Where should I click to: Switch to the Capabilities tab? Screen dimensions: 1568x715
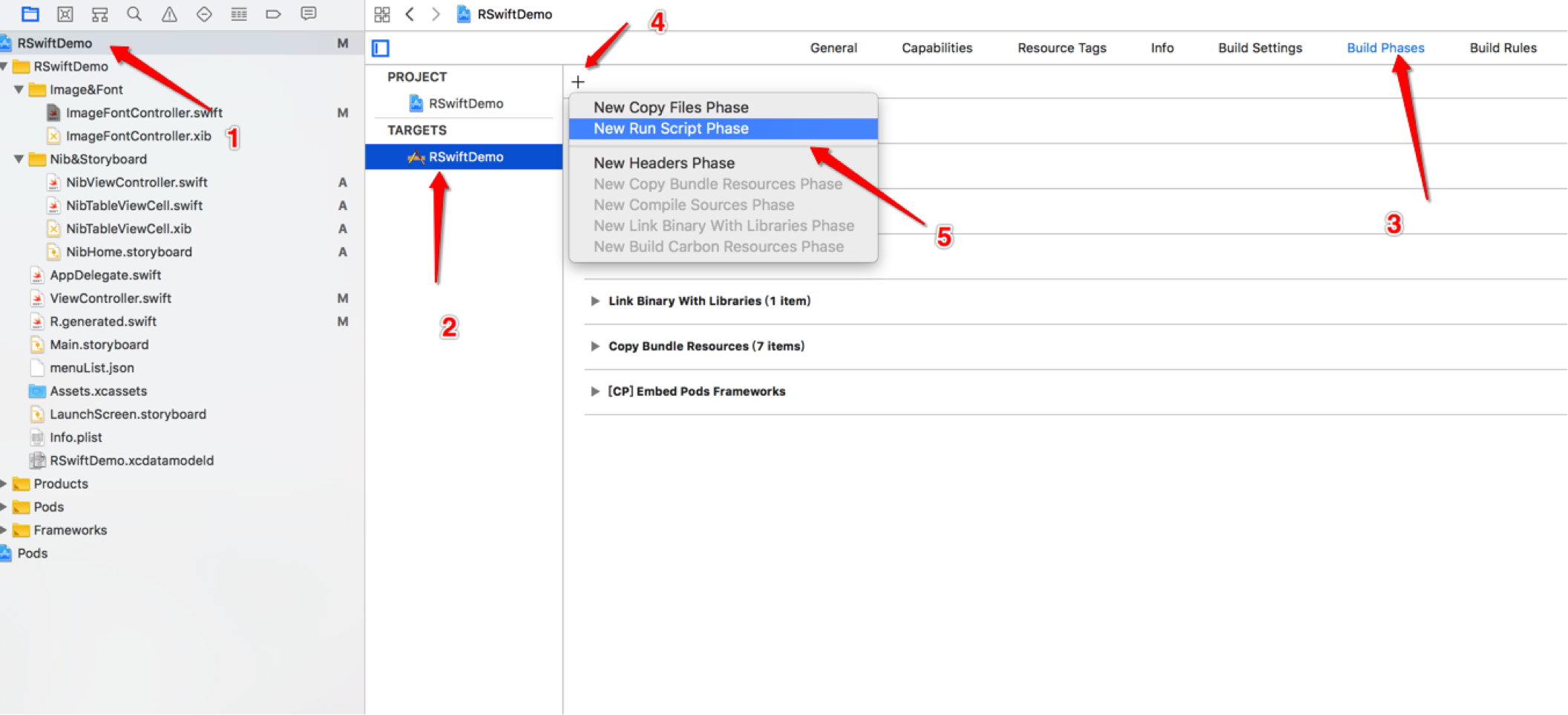[x=936, y=48]
